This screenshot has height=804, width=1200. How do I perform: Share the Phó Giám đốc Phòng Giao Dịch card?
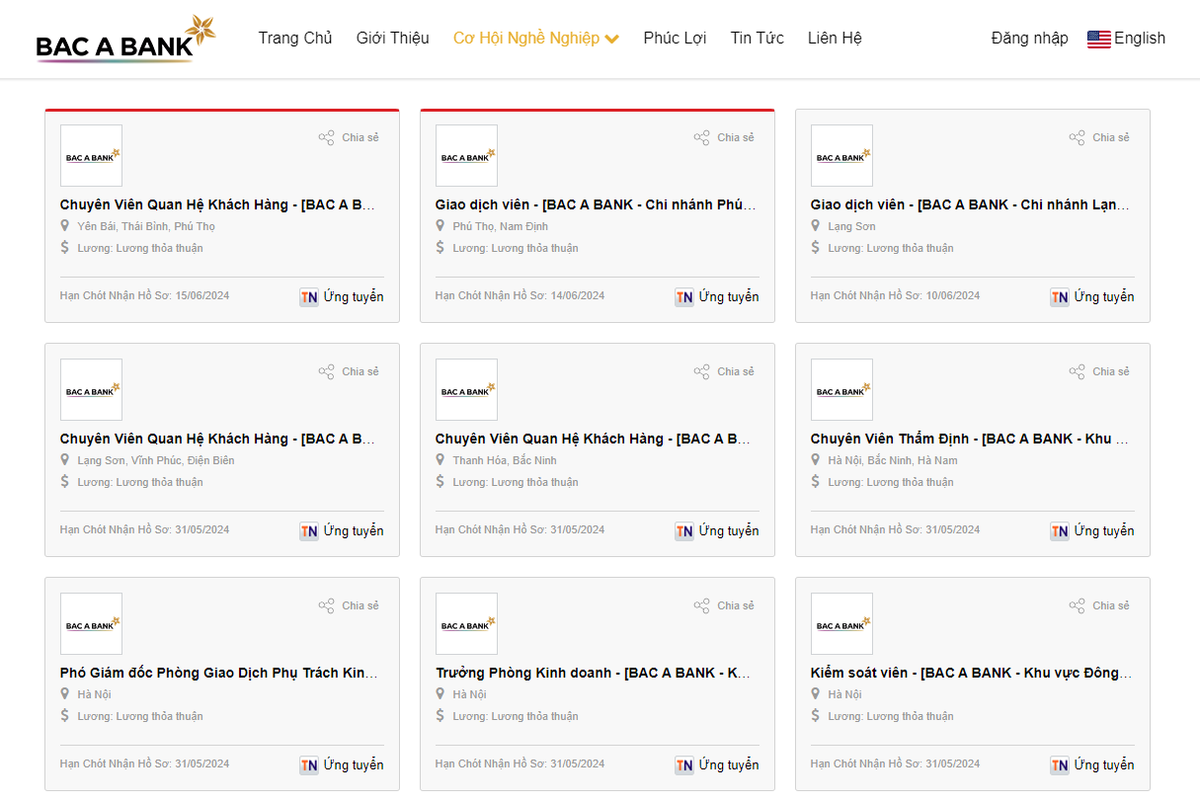(349, 605)
